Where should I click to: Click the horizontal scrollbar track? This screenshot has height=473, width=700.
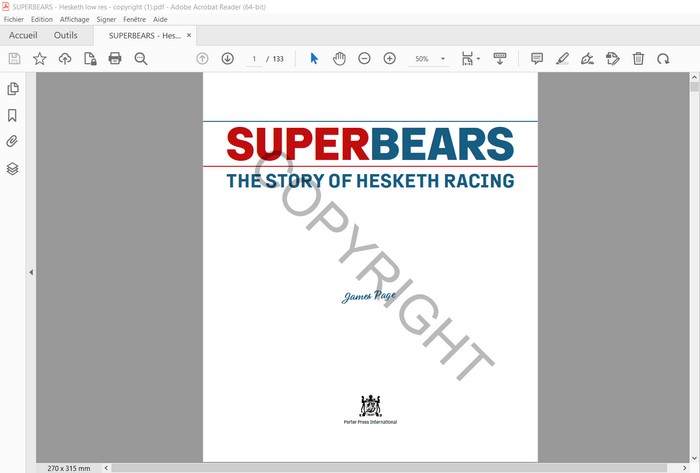389,468
